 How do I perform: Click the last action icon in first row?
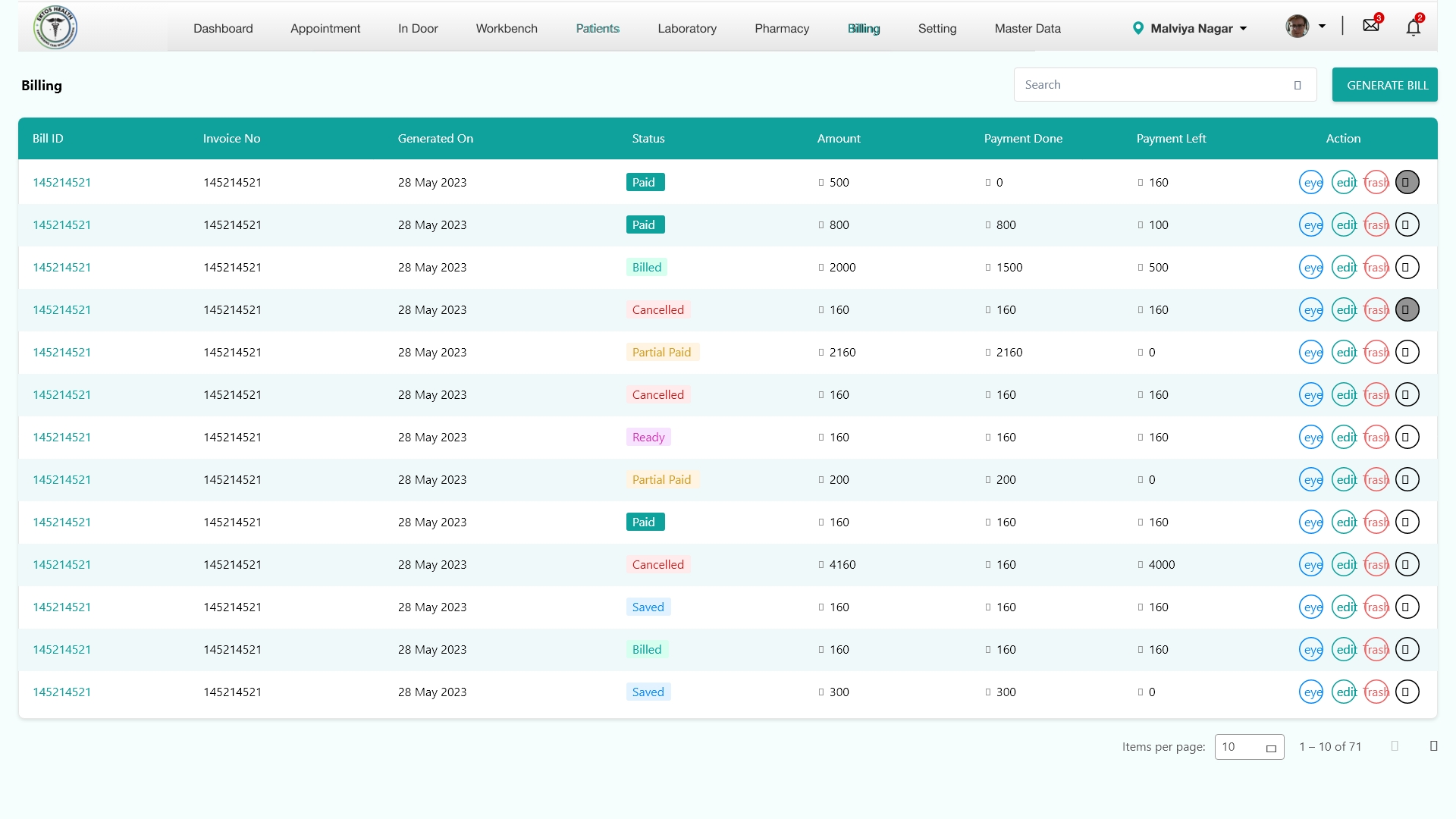click(x=1407, y=183)
